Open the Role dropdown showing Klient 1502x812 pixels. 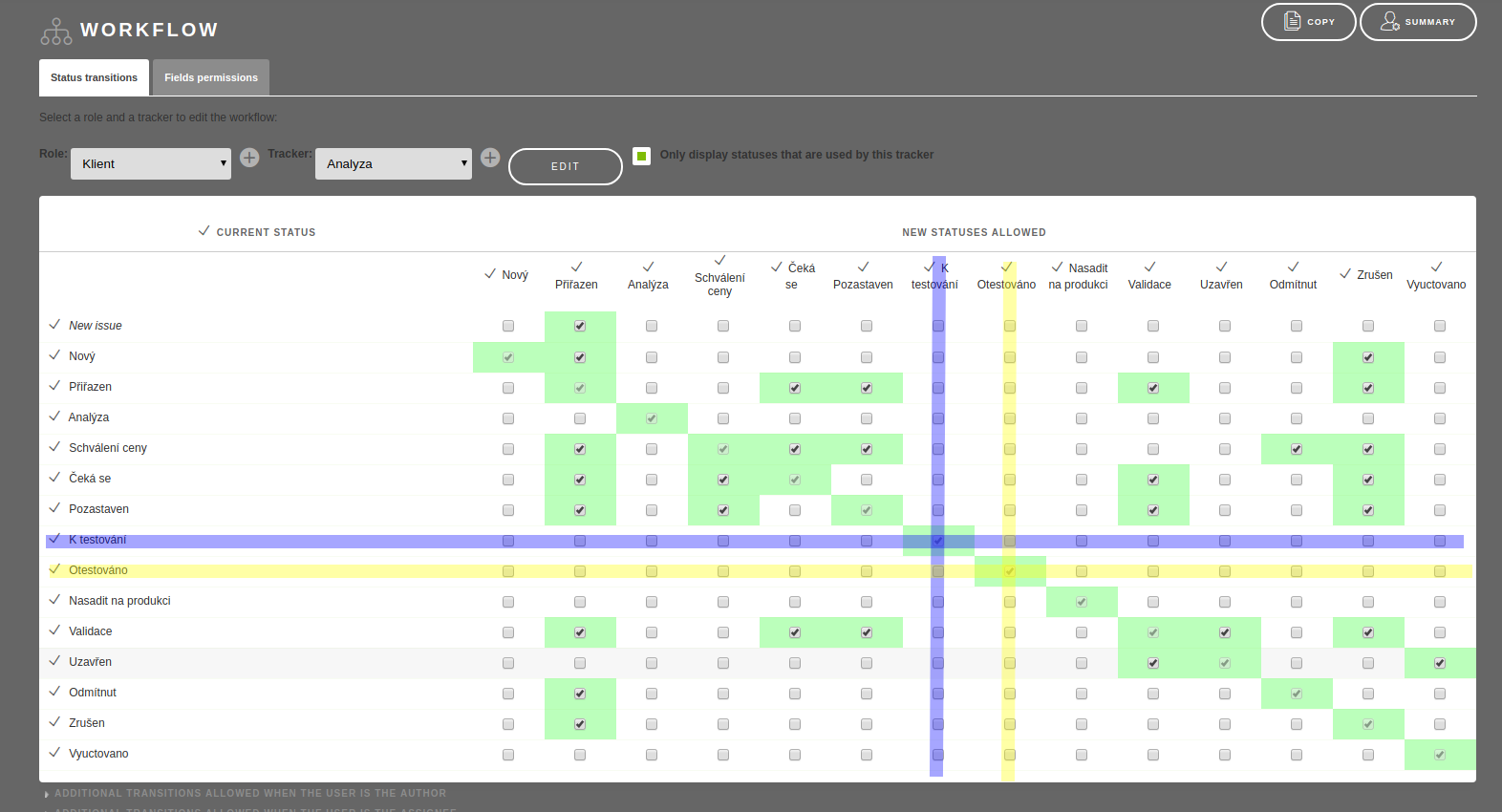coord(151,164)
